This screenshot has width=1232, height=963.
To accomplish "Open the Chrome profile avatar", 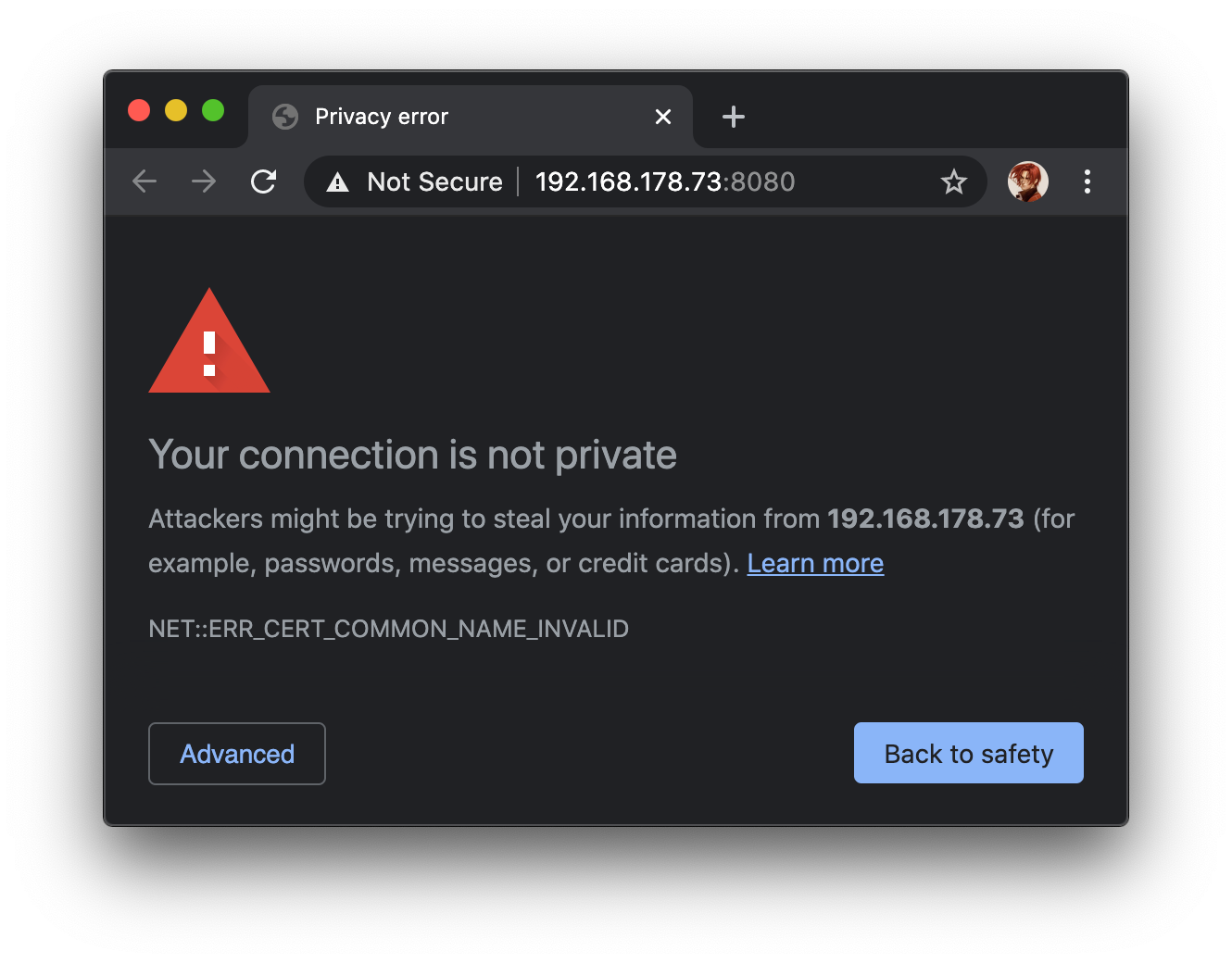I will coord(1028,181).
